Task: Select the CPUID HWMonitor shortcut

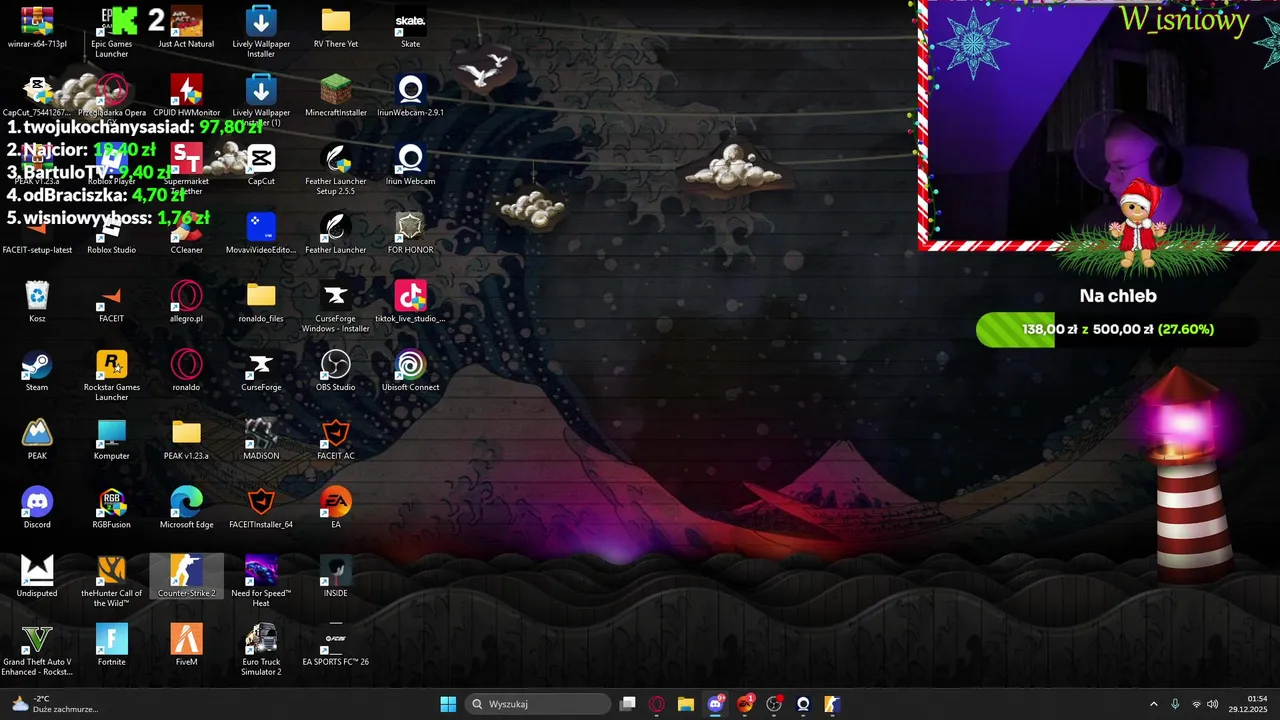Action: click(186, 96)
